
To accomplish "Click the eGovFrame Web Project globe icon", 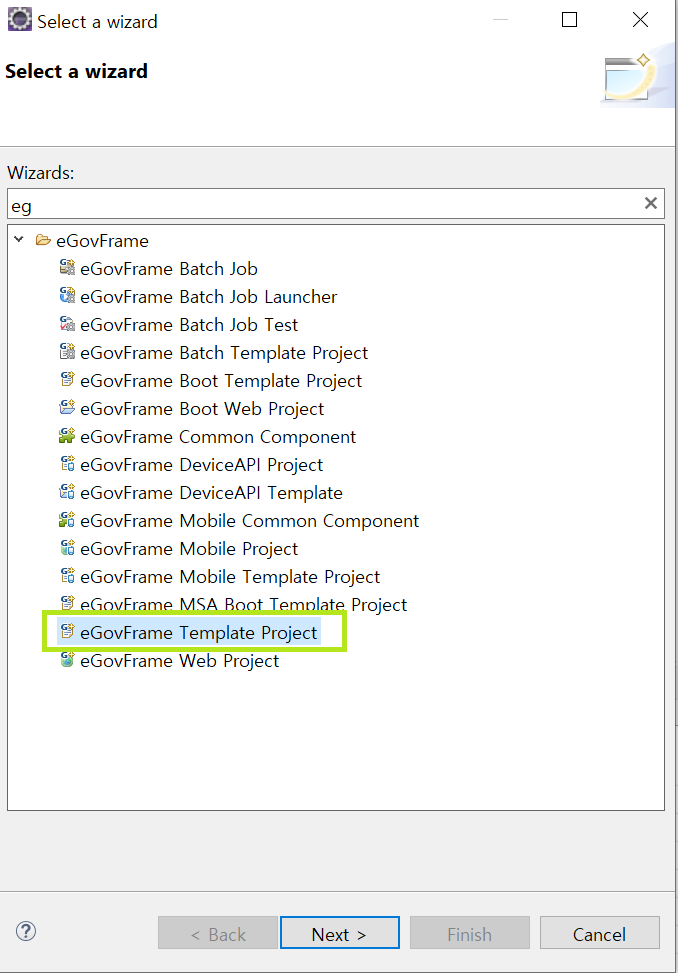I will click(67, 659).
